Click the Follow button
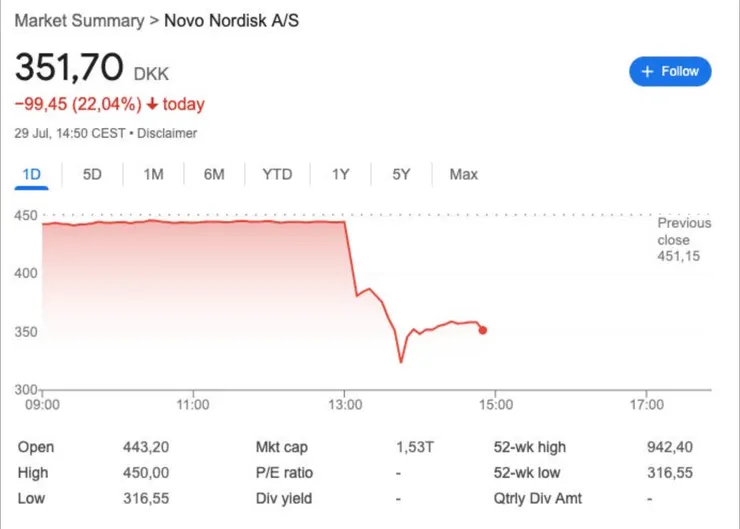The width and height of the screenshot is (740, 529). coord(670,71)
